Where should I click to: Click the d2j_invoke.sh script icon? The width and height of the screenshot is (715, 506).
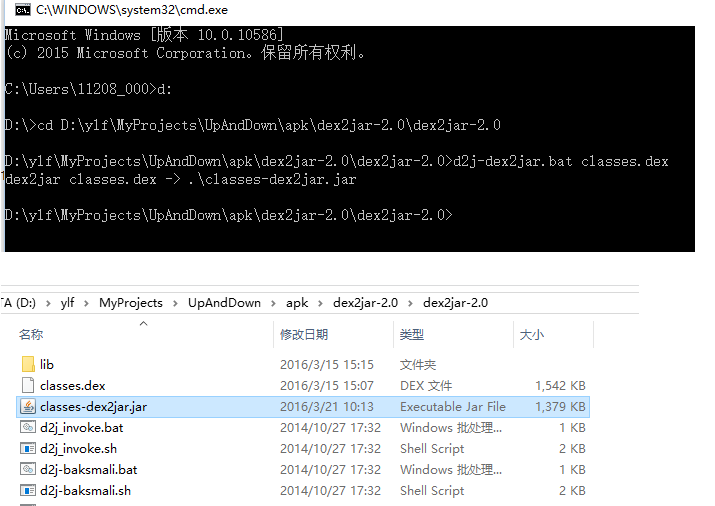[28, 449]
